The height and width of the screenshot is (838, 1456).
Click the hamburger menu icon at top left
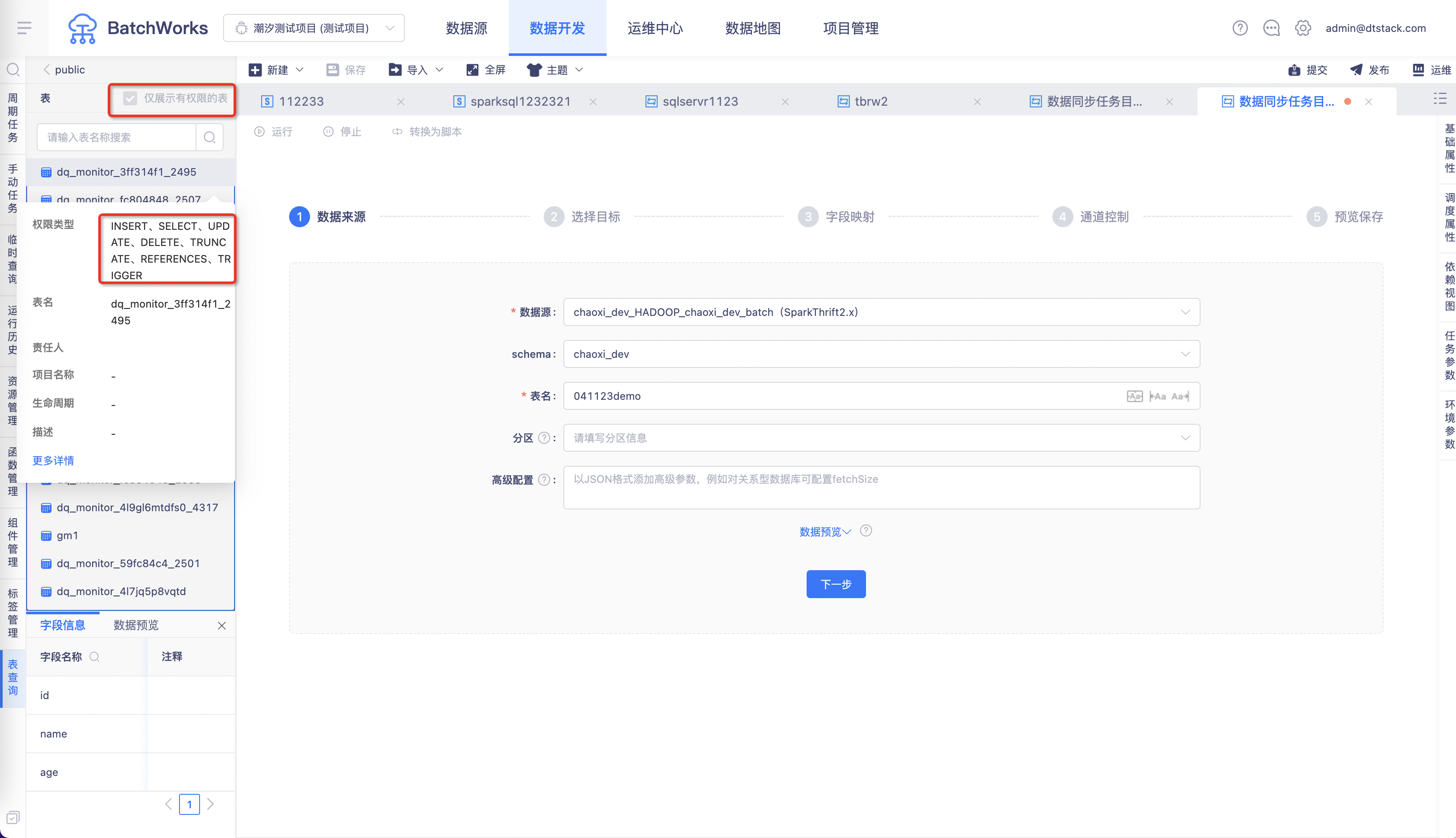(x=24, y=28)
